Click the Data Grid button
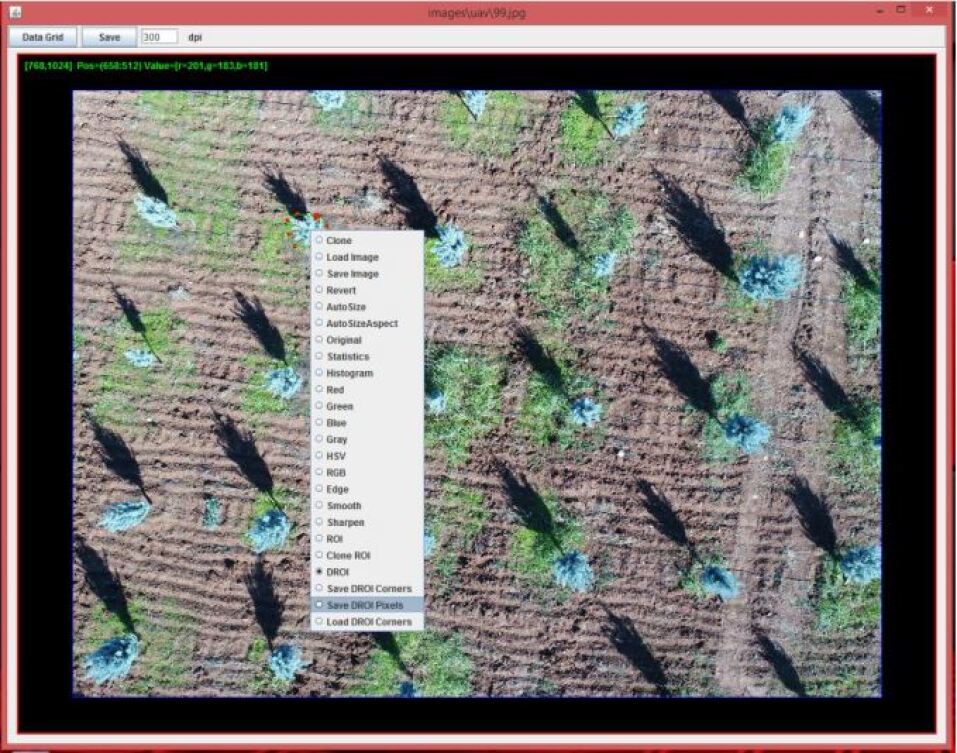957x753 pixels. pos(43,37)
